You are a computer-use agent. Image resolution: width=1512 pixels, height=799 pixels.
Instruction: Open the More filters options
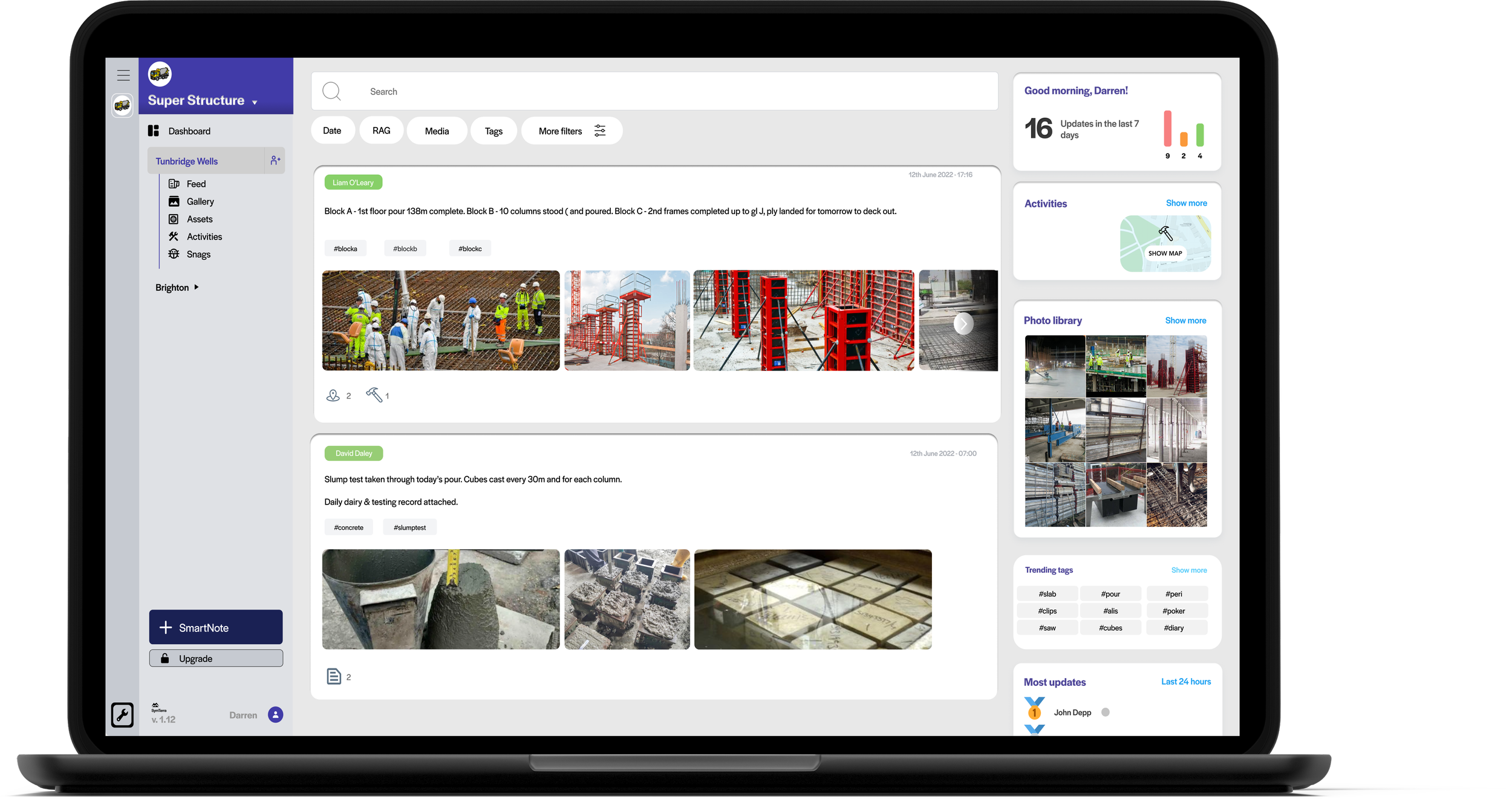(x=572, y=131)
